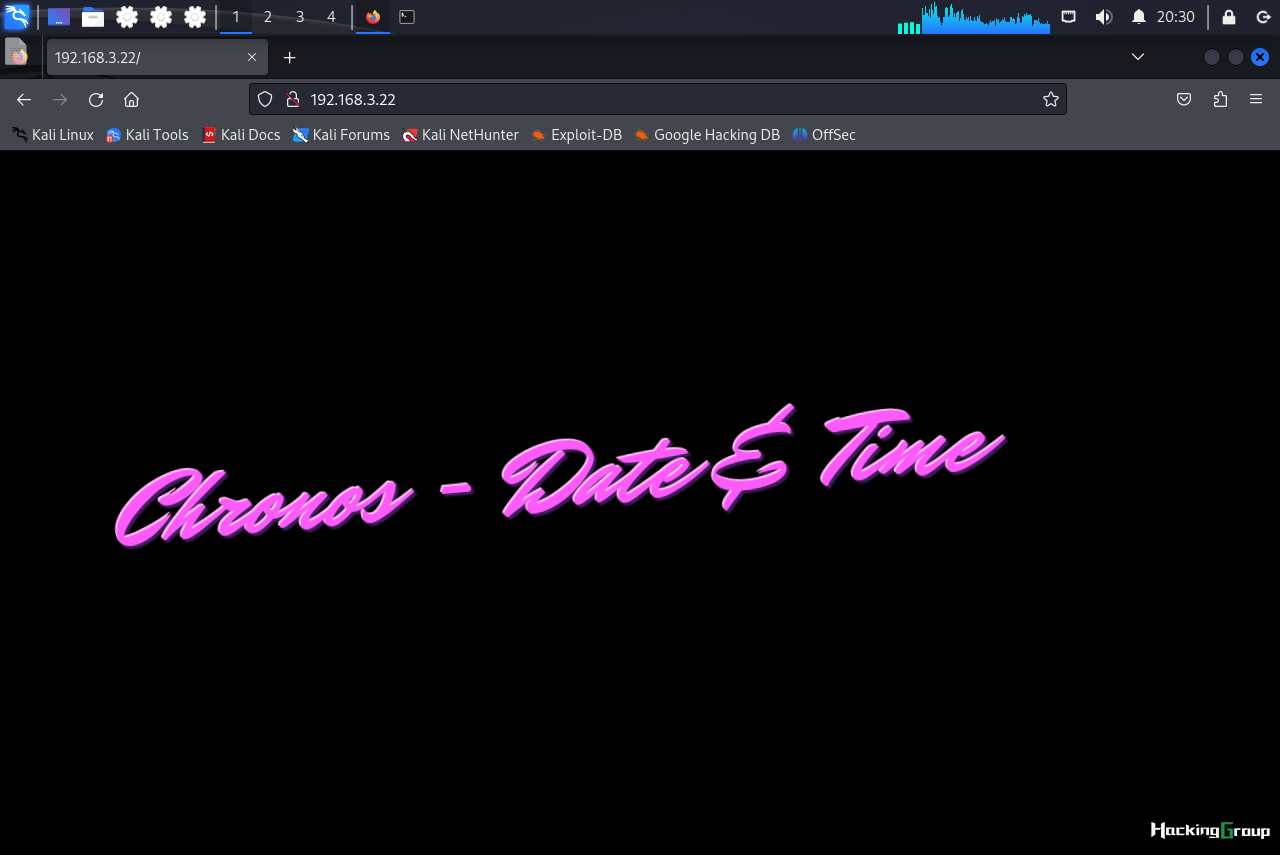
Task: Open a new browser tab
Action: [290, 58]
